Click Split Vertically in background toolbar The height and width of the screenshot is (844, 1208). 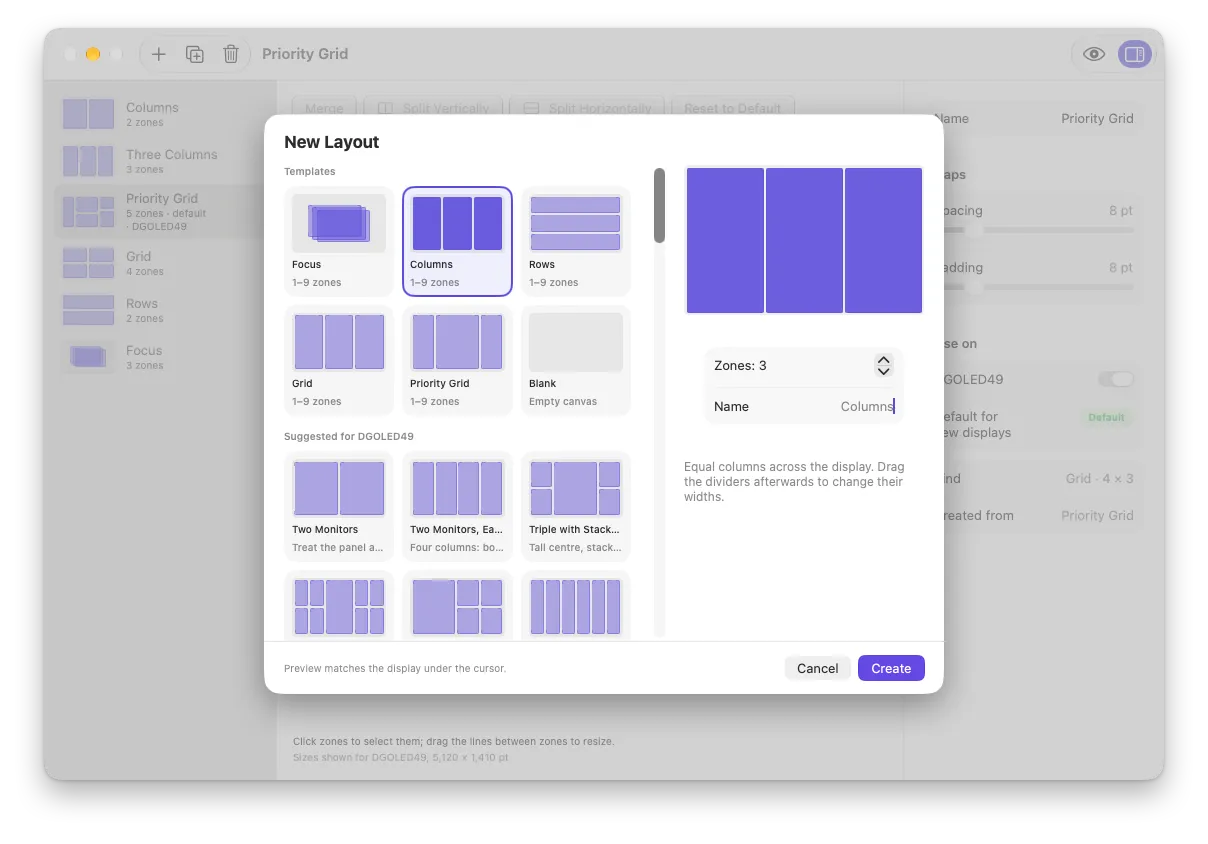click(435, 108)
